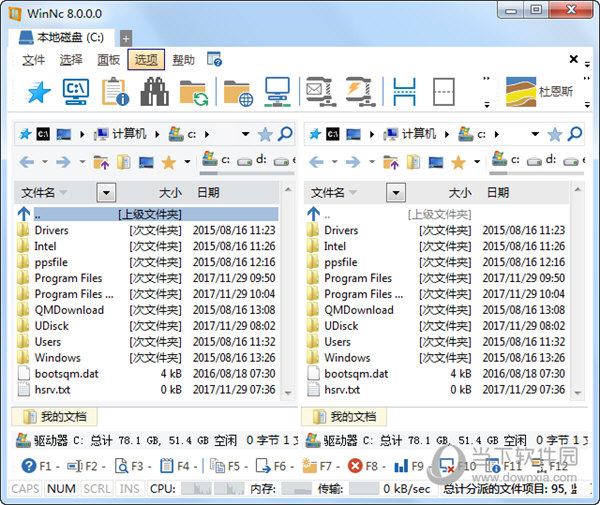Open the right panel forward history dropdown arrow
Image resolution: width=600 pixels, height=505 pixels.
point(372,161)
